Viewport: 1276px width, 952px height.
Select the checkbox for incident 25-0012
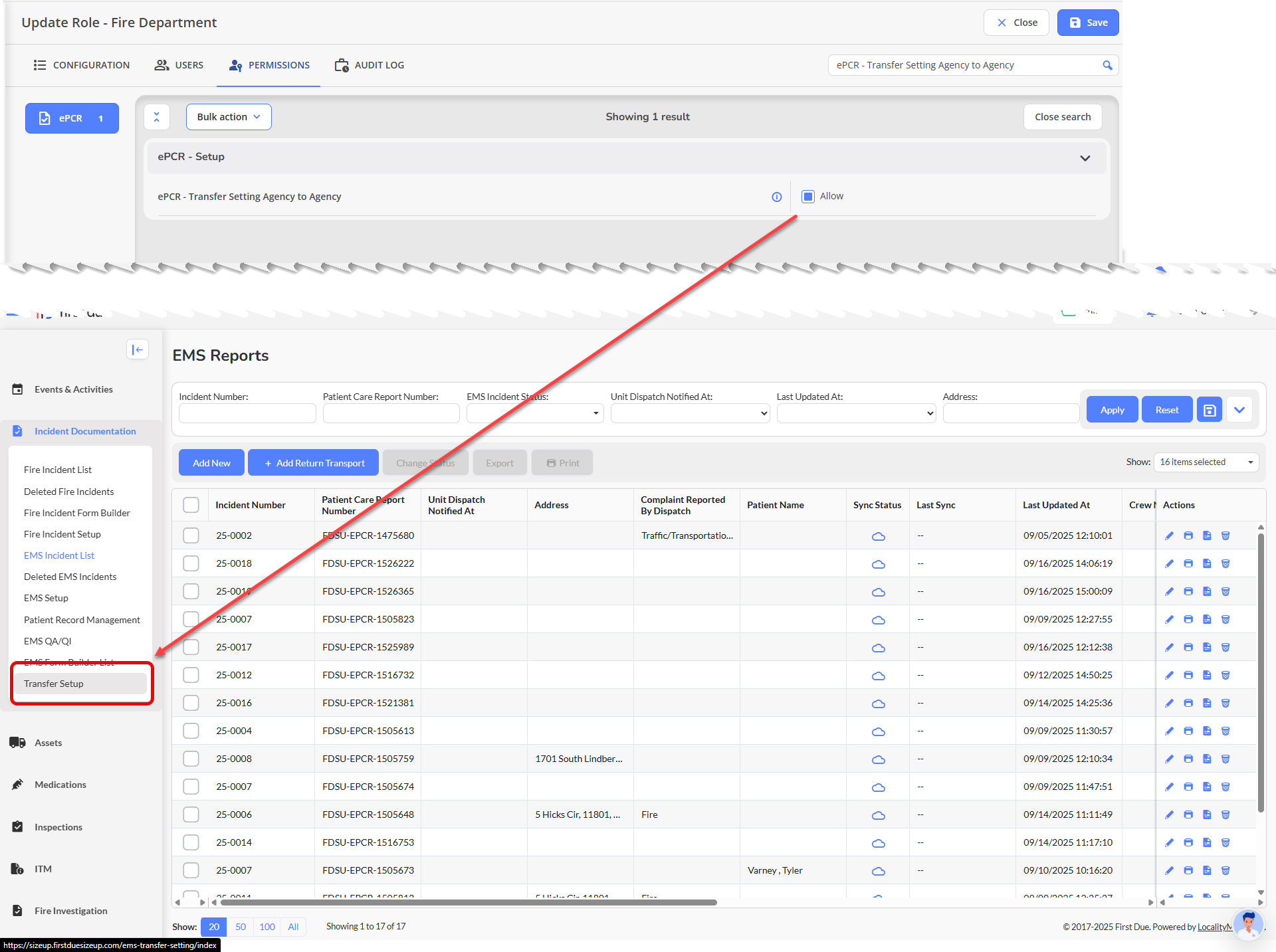(191, 675)
